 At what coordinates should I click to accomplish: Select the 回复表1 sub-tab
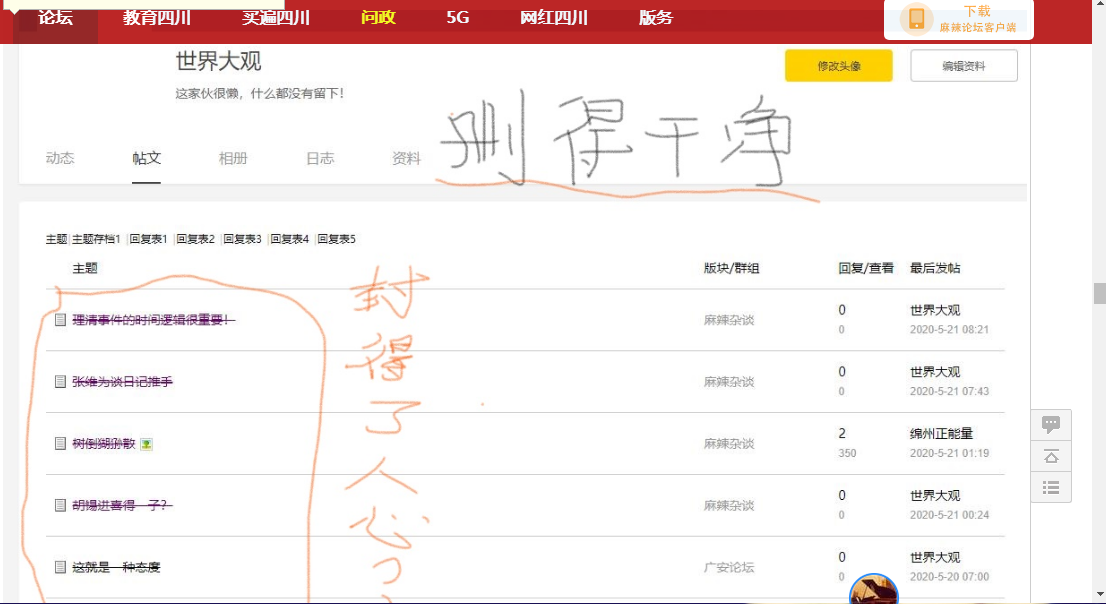[x=148, y=239]
